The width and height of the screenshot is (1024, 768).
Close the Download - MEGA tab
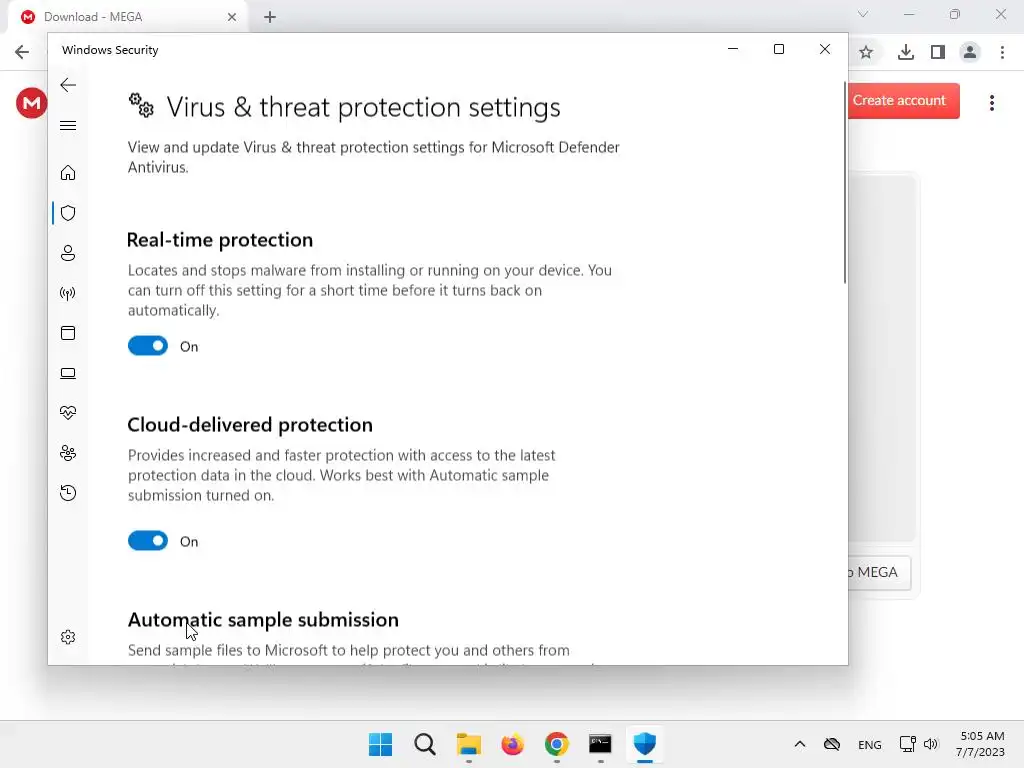(232, 17)
